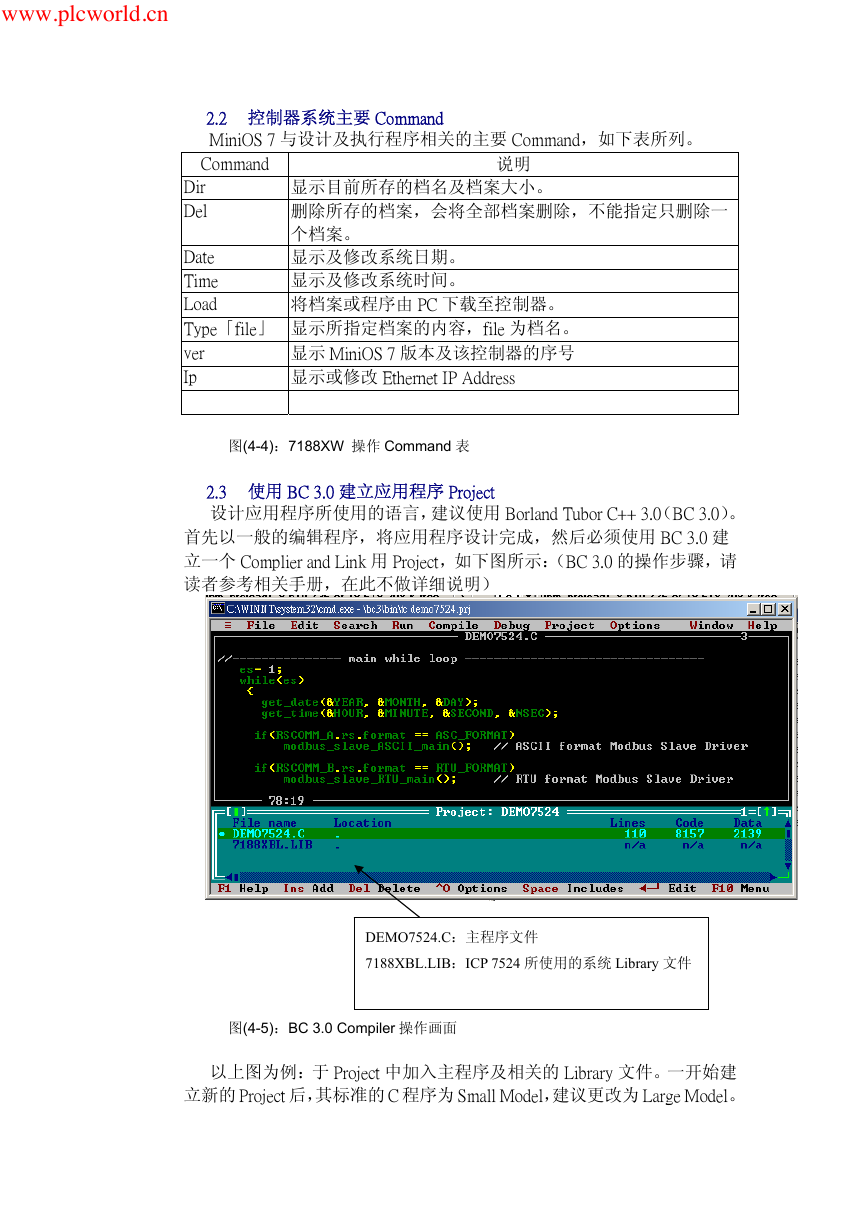Click the DEMO7524.C editor window title
The width and height of the screenshot is (868, 1228).
click(x=500, y=635)
